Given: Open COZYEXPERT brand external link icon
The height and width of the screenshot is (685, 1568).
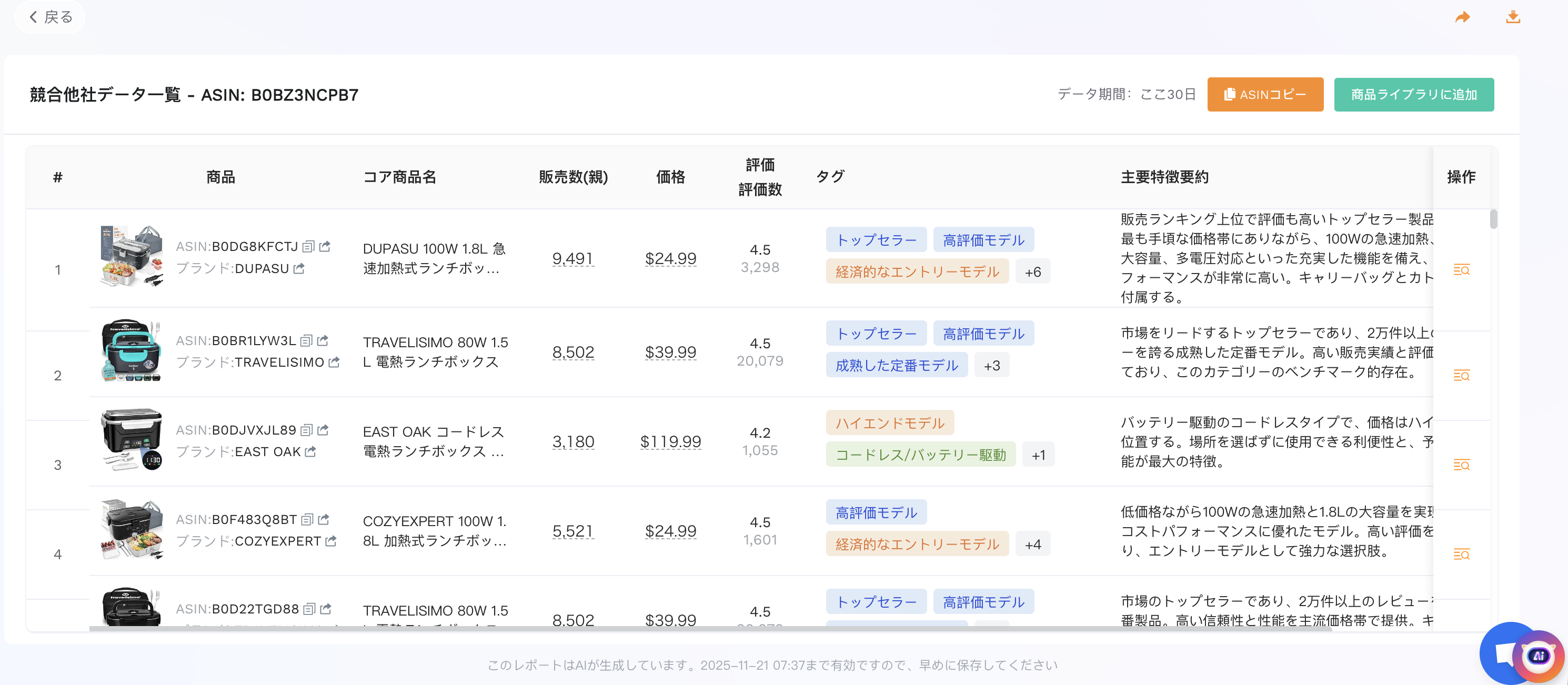Looking at the screenshot, I should 330,541.
